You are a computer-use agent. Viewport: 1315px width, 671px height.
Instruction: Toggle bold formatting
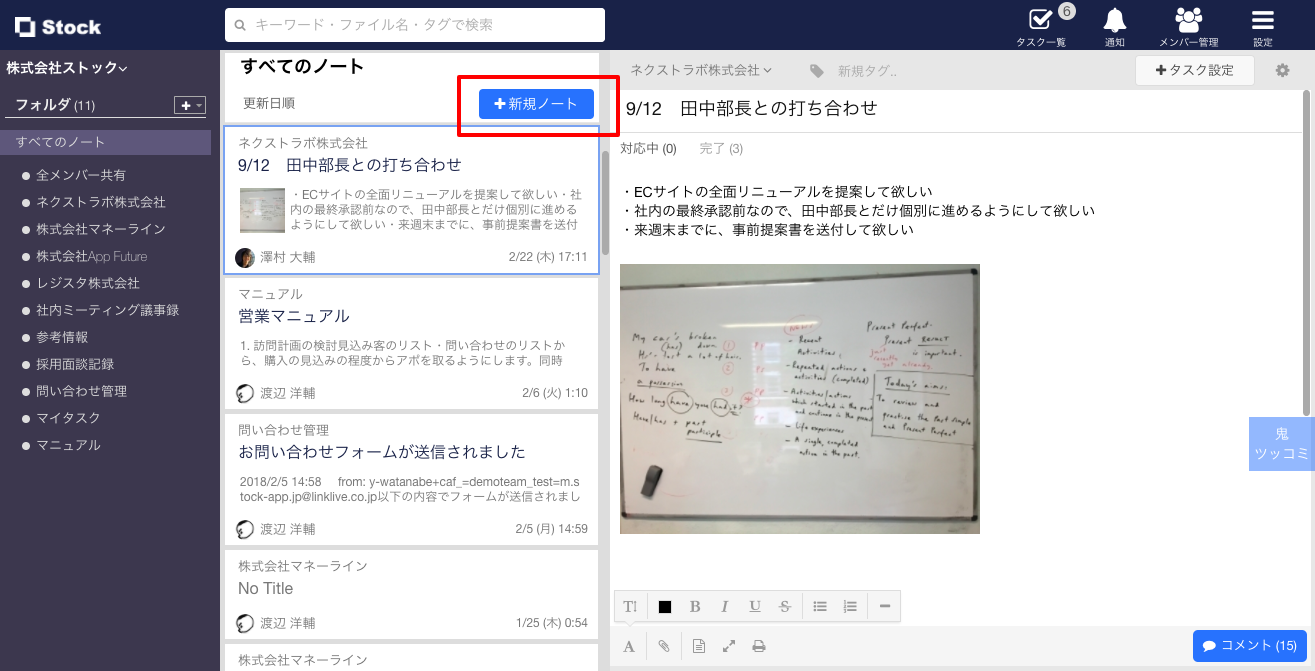click(x=694, y=605)
